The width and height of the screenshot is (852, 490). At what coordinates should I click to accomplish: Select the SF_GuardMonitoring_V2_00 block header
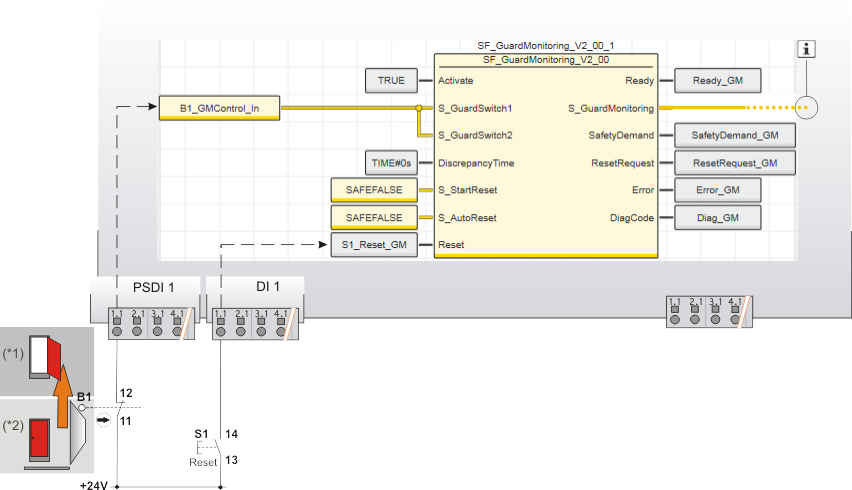click(x=546, y=60)
